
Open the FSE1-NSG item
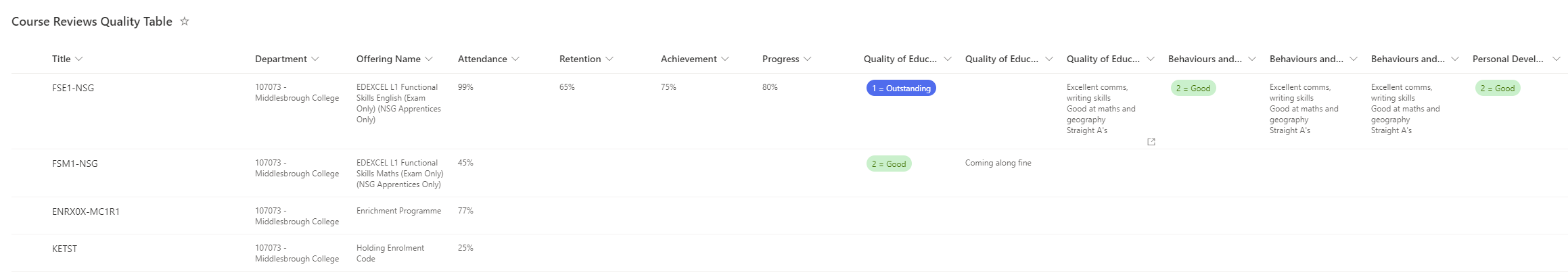click(73, 88)
